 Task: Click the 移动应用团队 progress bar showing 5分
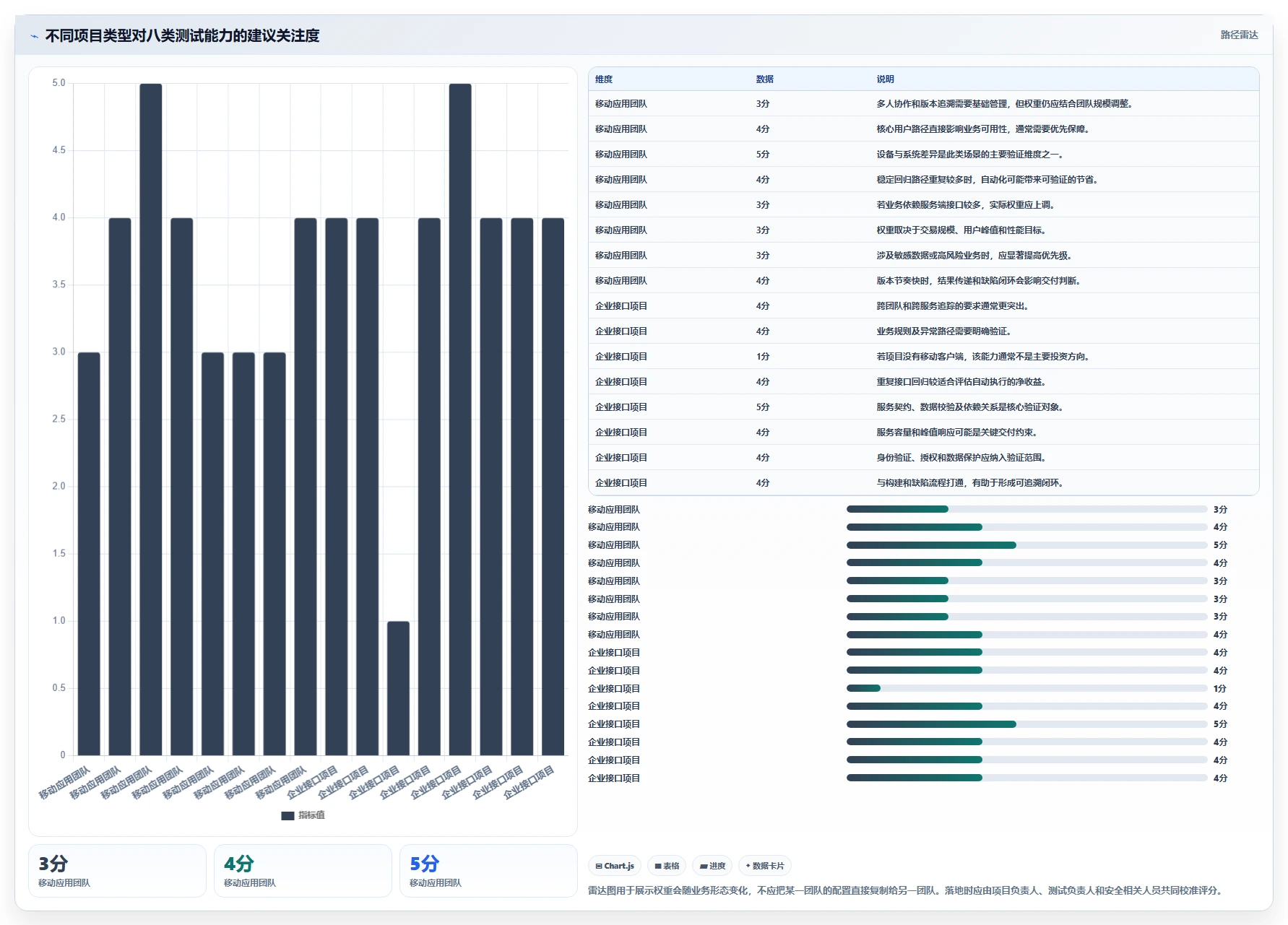tap(1026, 545)
